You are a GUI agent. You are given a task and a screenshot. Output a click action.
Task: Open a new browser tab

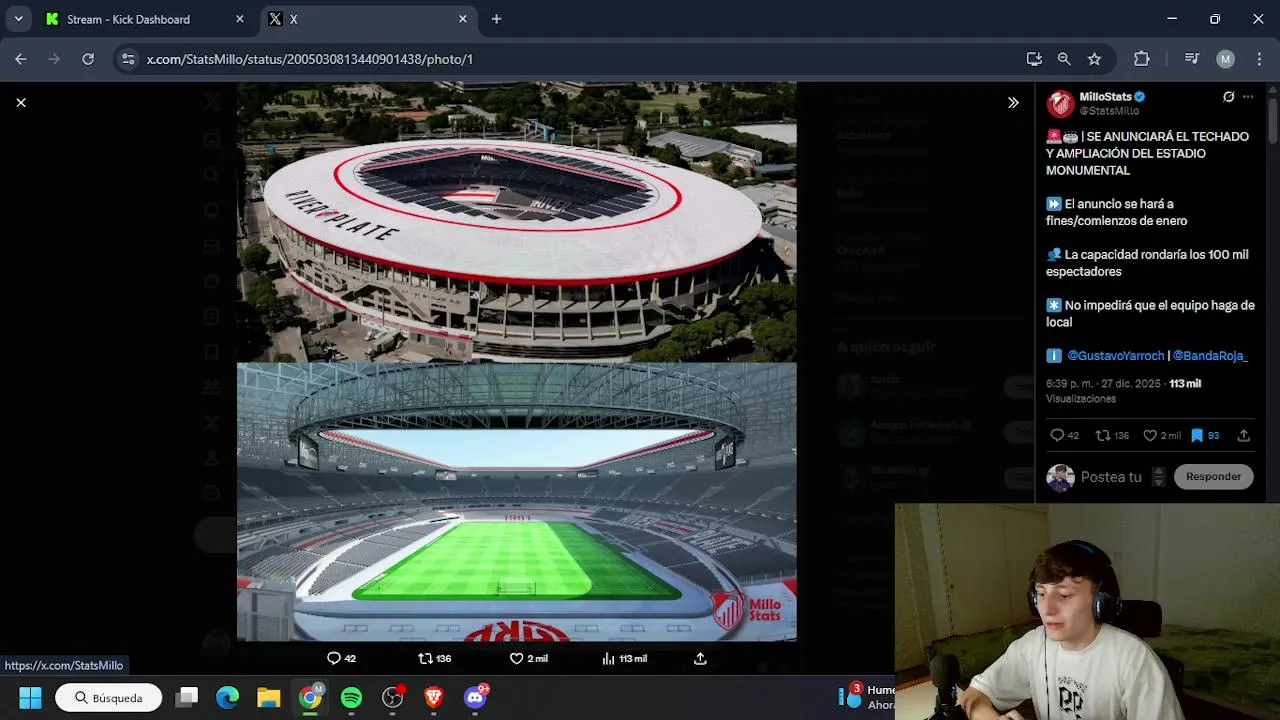pyautogui.click(x=496, y=19)
